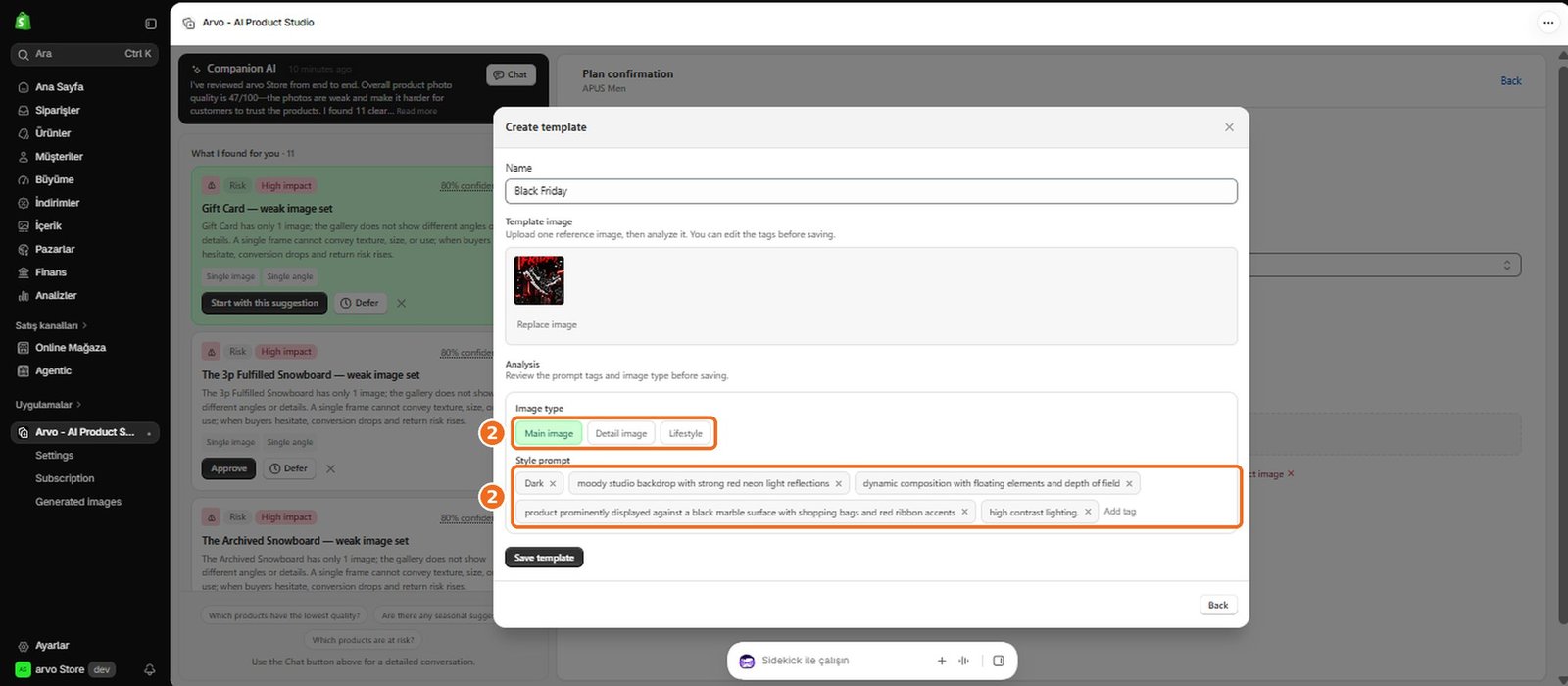Viewport: 1568px width, 686px height.
Task: Open the three-dots menu in top bar
Action: 1548,23
